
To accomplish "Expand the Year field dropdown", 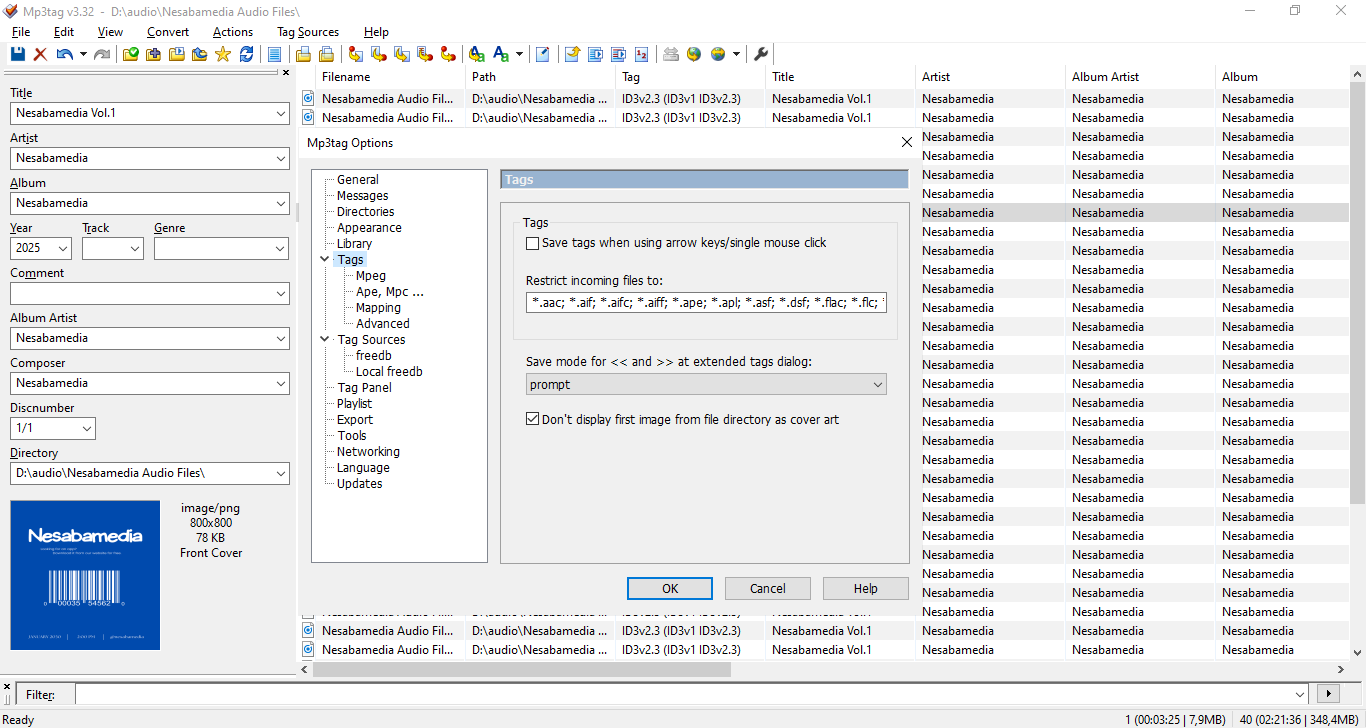I will click(63, 248).
